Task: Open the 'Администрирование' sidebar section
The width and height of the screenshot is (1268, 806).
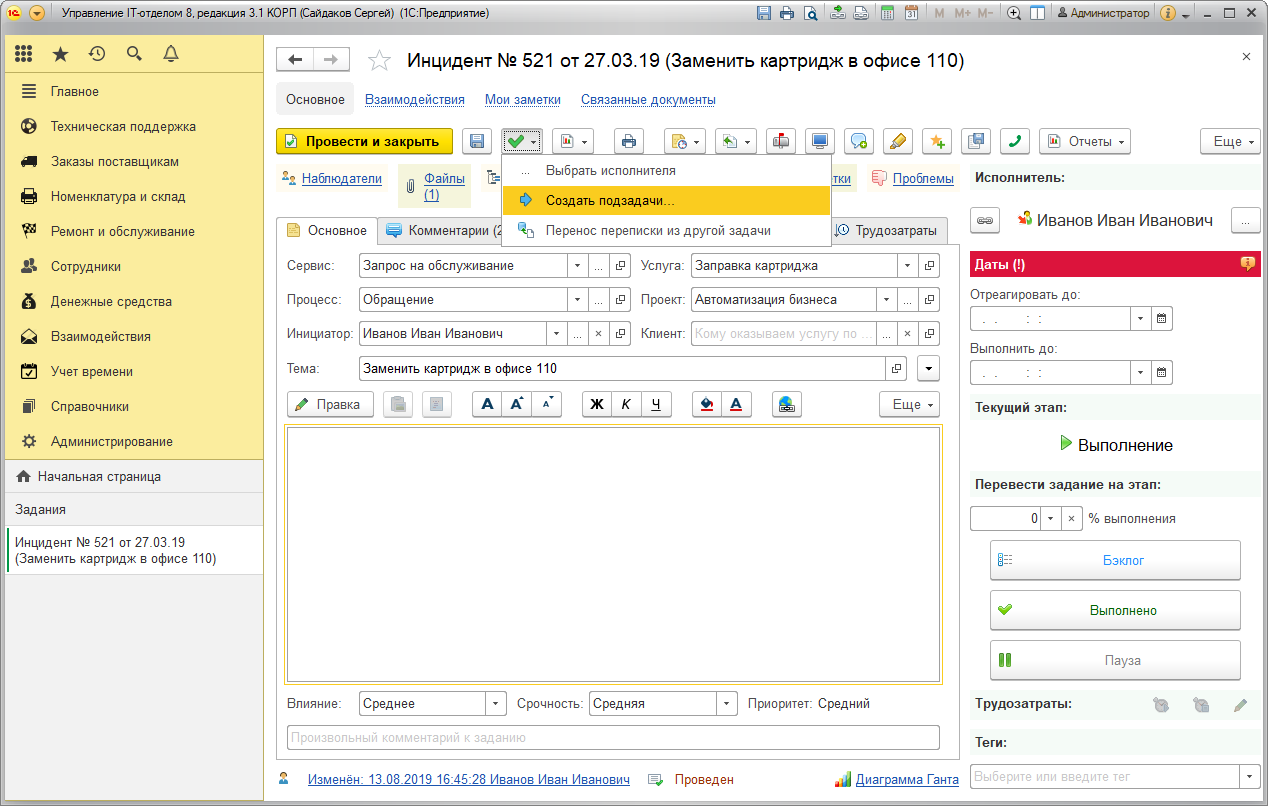Action: pos(112,442)
